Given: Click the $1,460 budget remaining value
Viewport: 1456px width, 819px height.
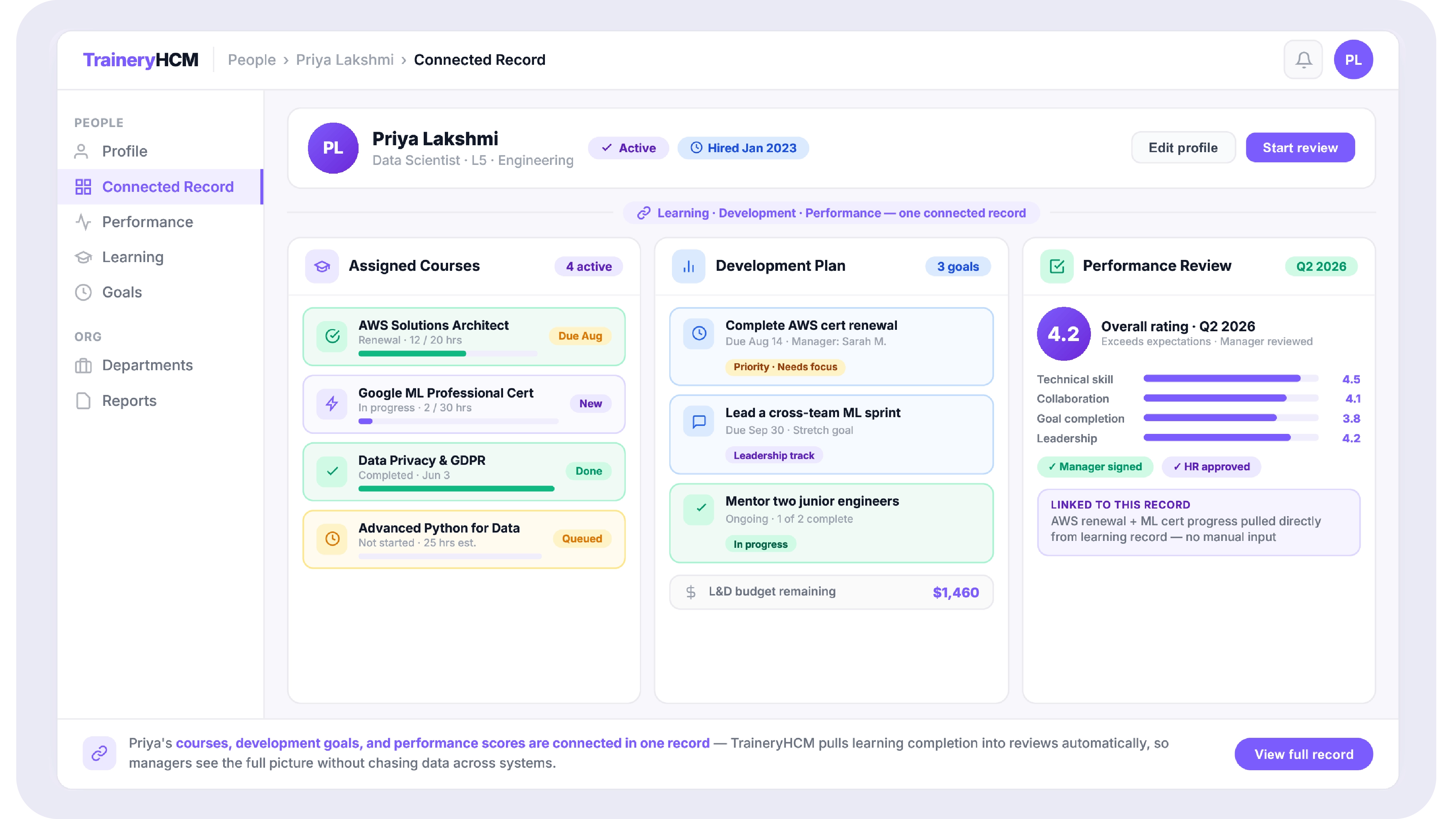Looking at the screenshot, I should pos(956,592).
